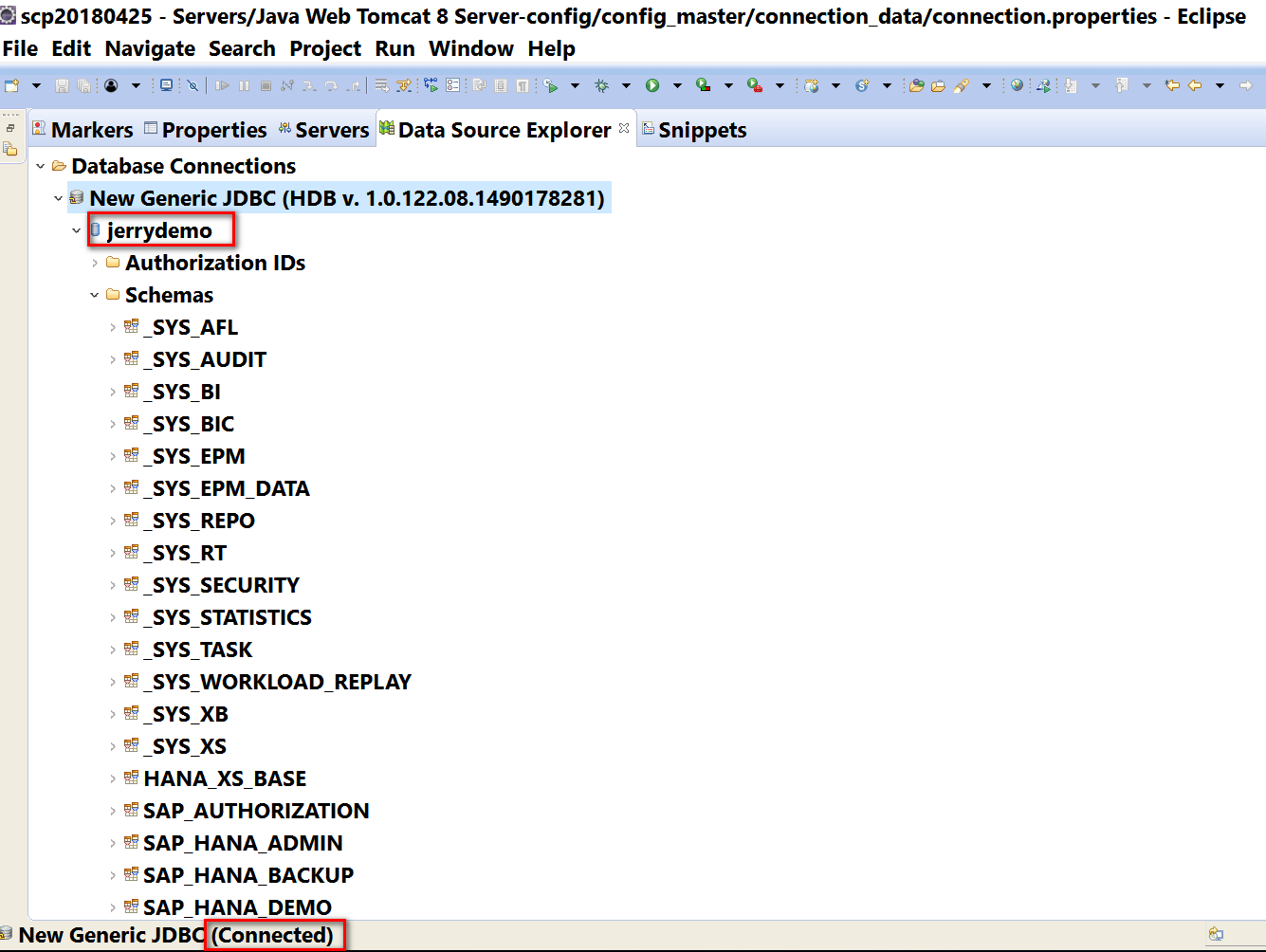Open the Project menu
The width and height of the screenshot is (1266, 952).
(325, 48)
